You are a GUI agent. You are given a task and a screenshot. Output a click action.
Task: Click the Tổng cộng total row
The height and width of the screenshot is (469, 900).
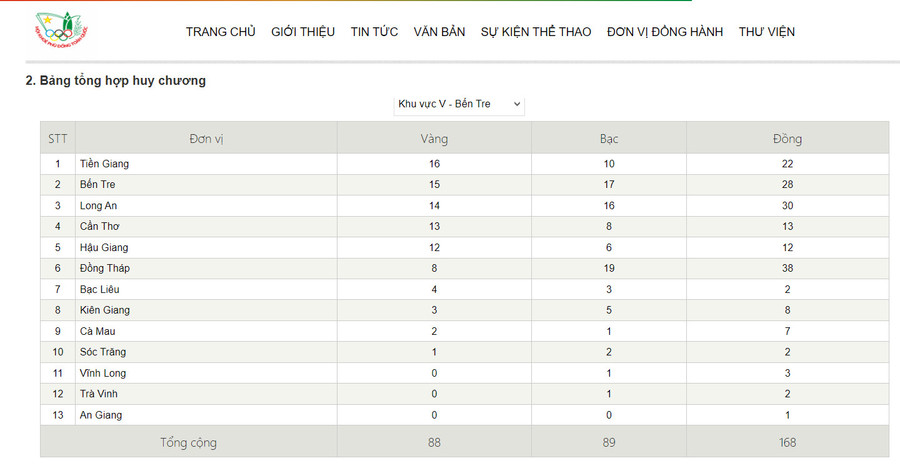coord(188,442)
